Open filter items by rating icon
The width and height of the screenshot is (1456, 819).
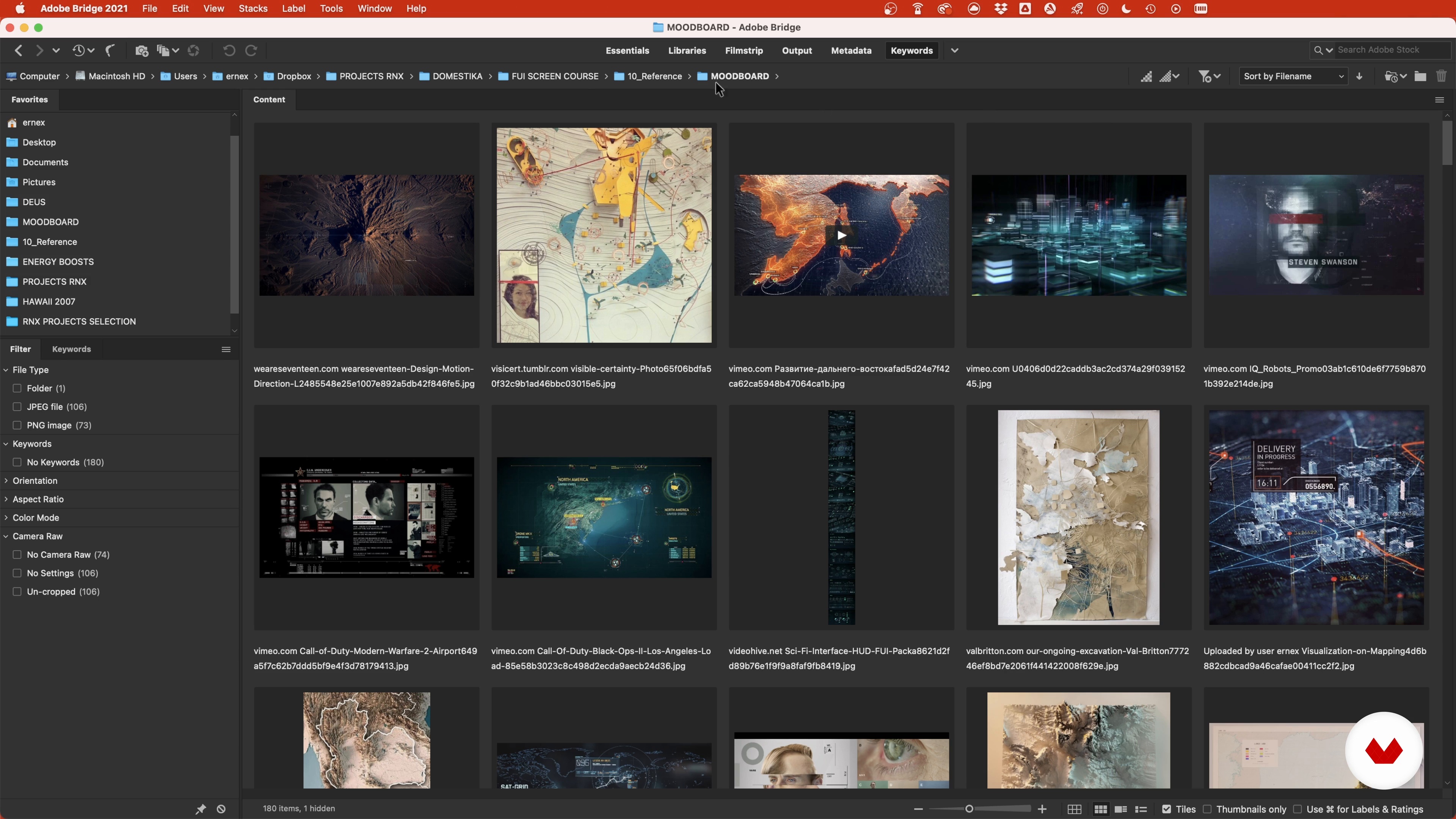coord(1210,76)
